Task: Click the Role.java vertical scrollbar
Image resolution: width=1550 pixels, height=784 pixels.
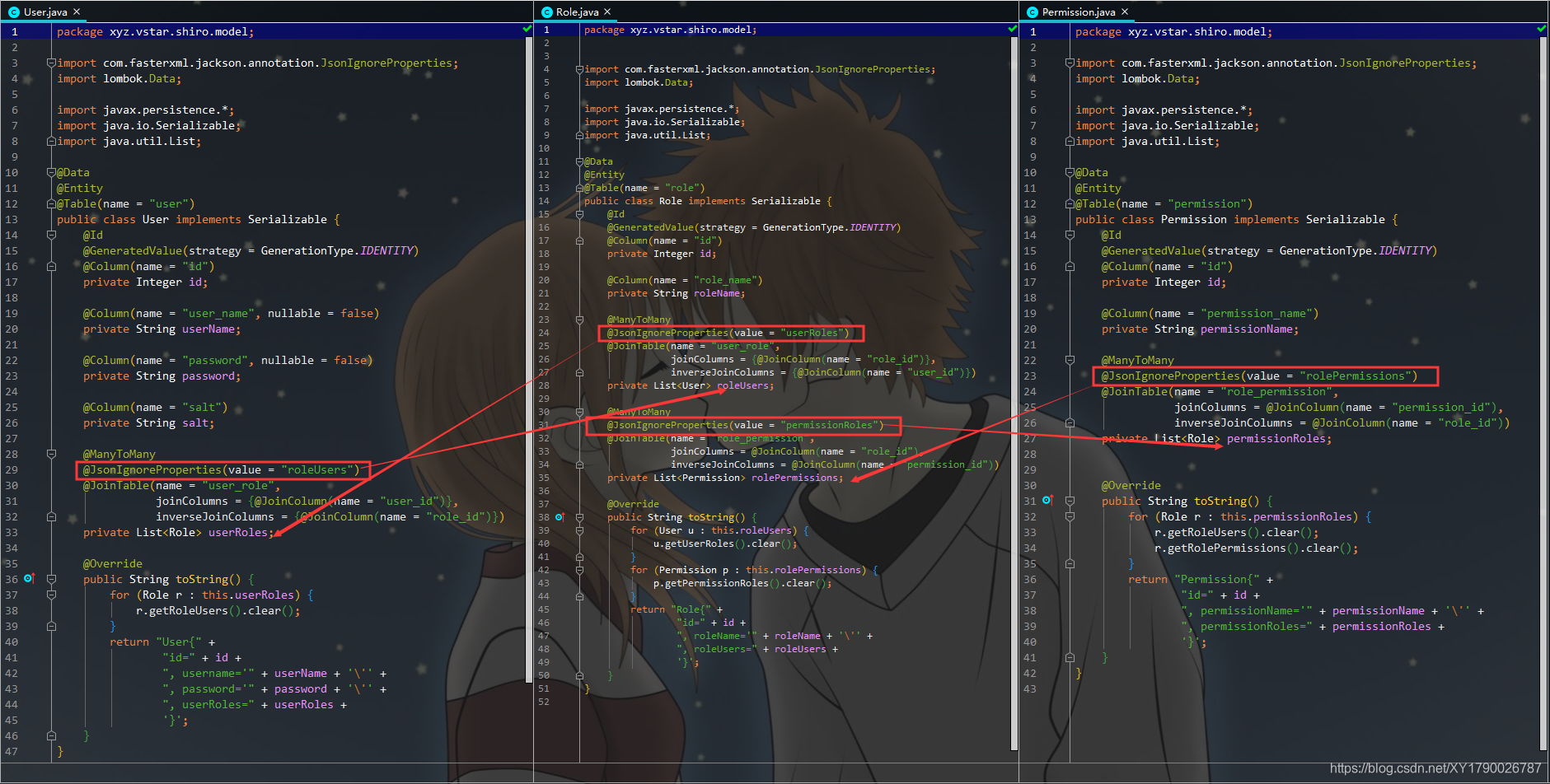Action: coord(1014,393)
